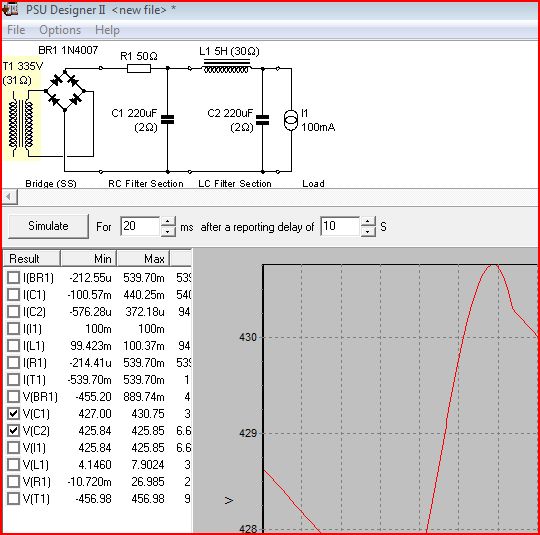540x535 pixels.
Task: Click the I(L1) Min value 99.423m
Action: click(91, 346)
